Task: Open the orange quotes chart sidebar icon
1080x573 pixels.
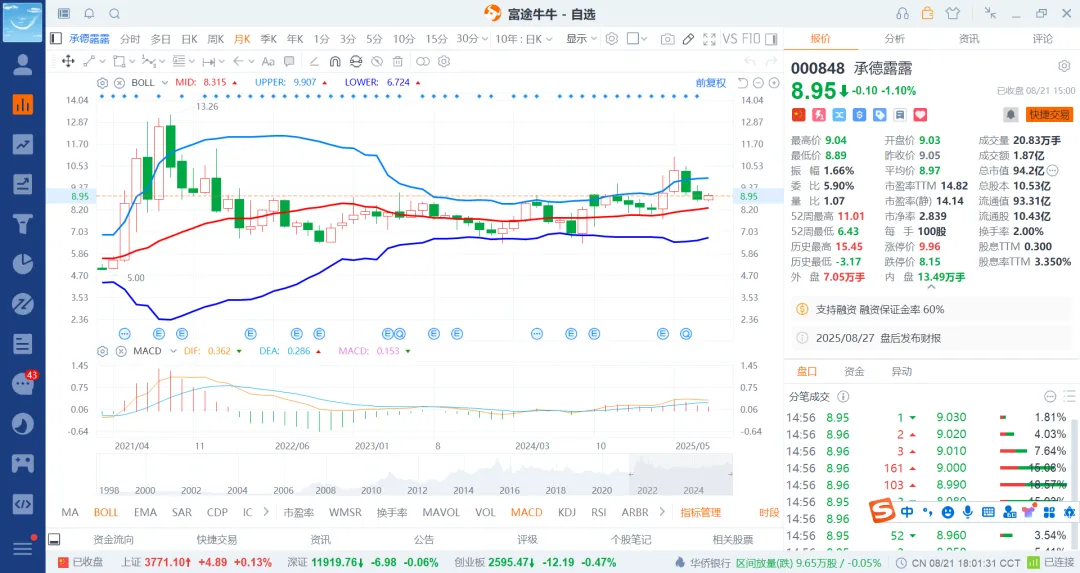Action: point(23,105)
